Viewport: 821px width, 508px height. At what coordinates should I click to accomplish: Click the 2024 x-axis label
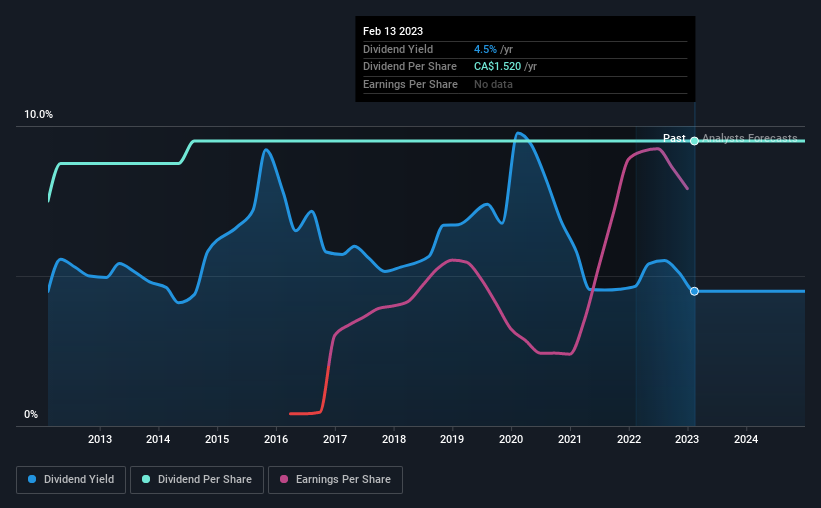[746, 439]
